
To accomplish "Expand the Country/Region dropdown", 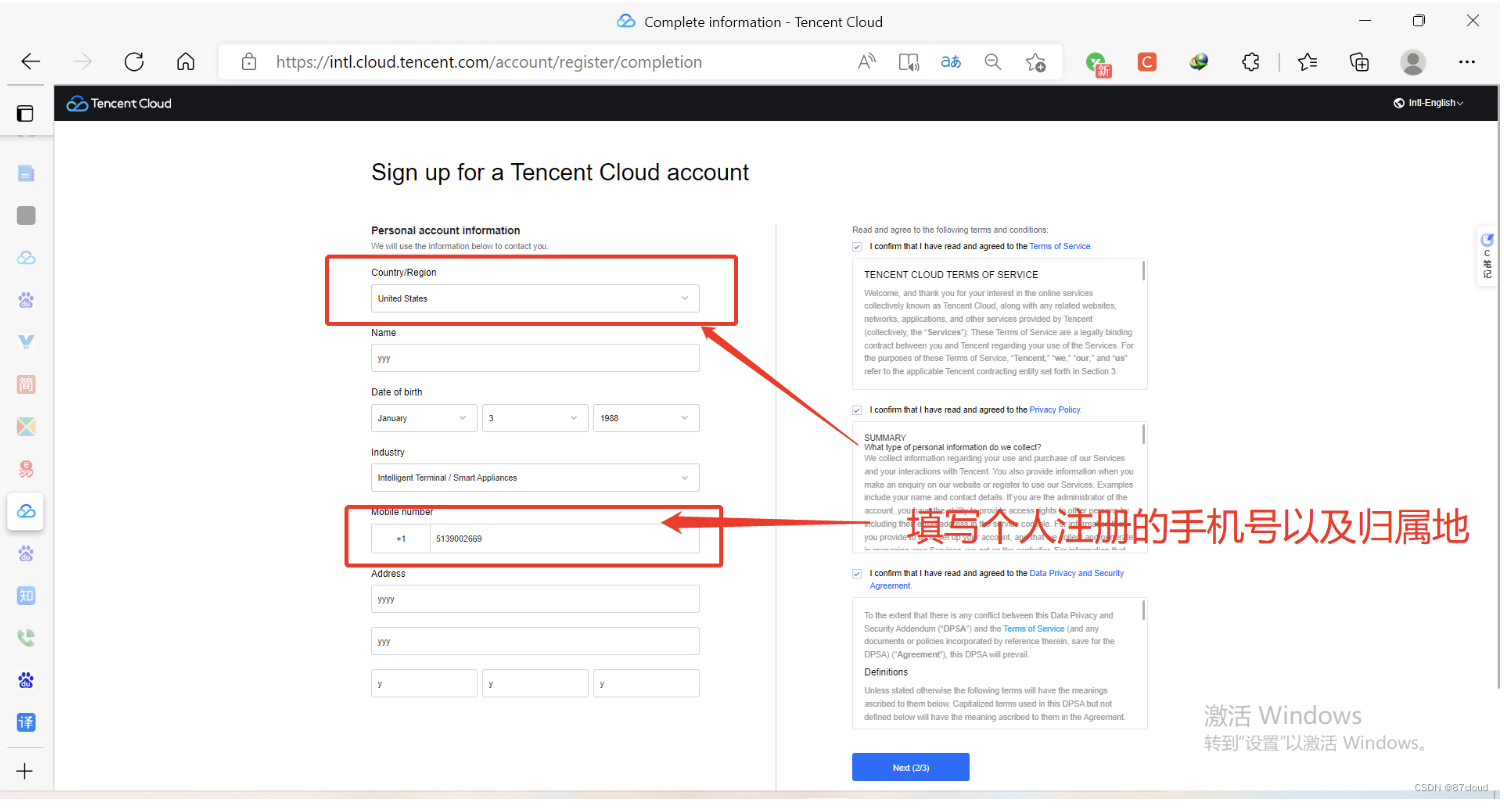I will pos(535,298).
